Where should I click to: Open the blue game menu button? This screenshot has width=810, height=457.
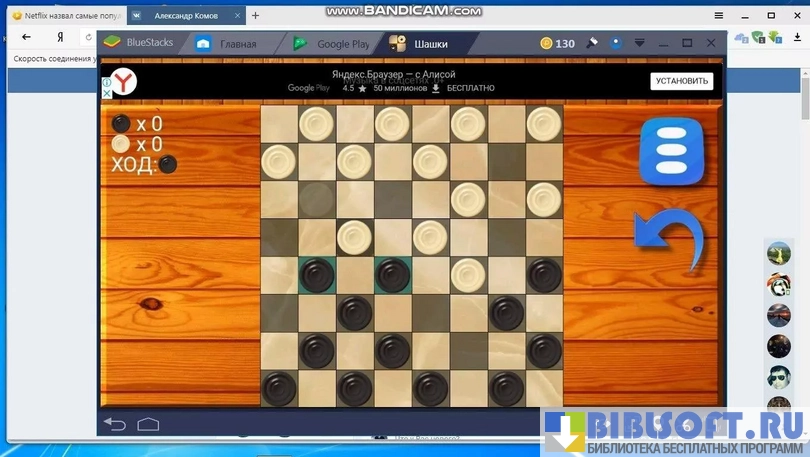click(671, 151)
